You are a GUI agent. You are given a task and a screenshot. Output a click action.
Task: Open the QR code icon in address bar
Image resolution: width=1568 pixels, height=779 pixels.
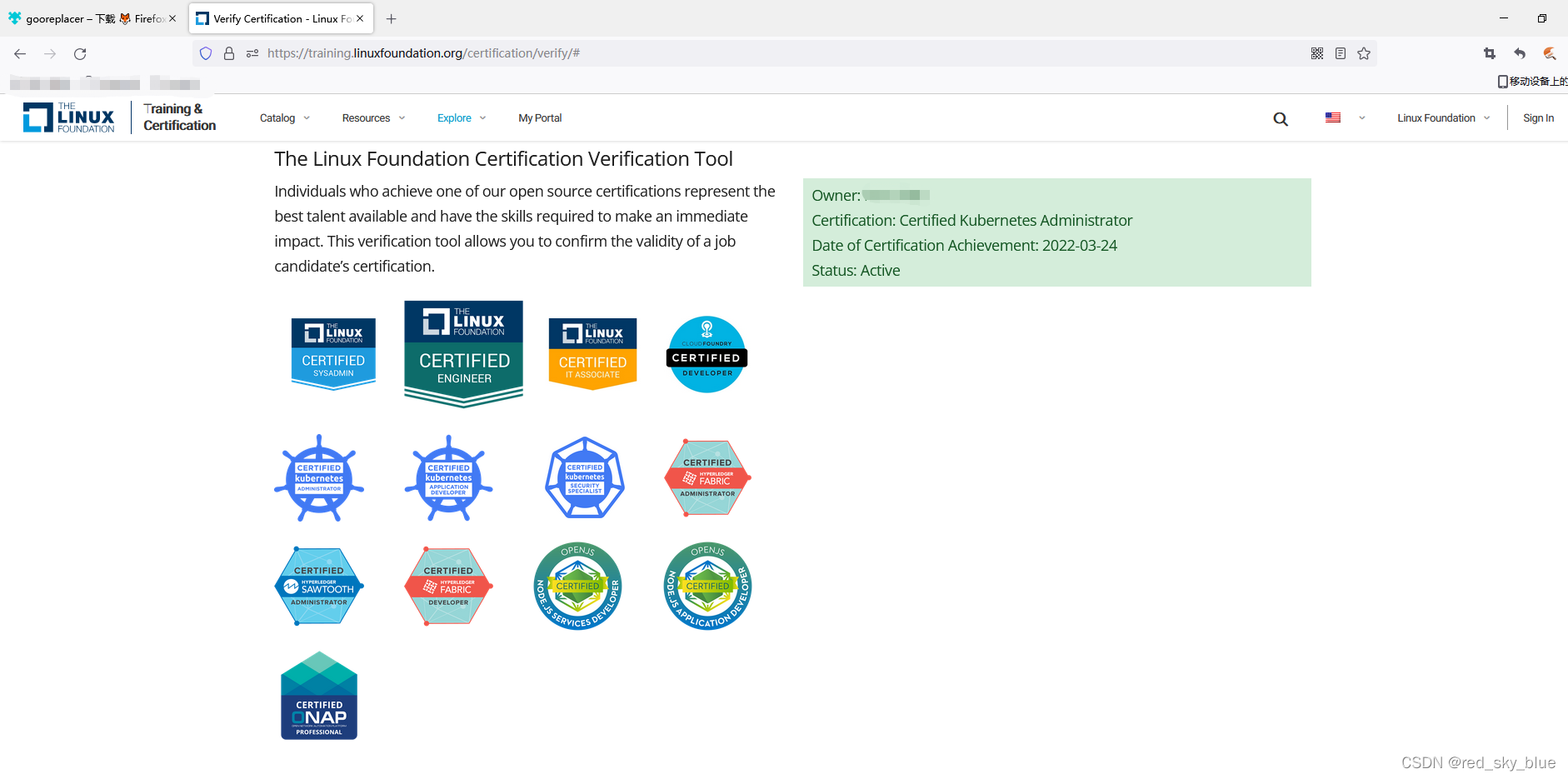pos(1317,53)
